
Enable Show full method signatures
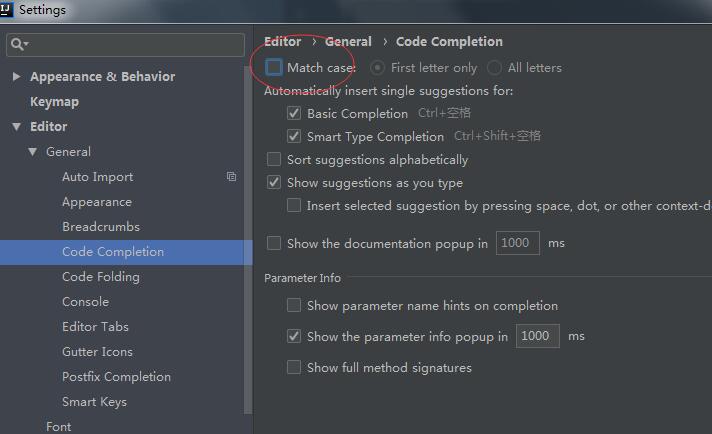(x=294, y=368)
